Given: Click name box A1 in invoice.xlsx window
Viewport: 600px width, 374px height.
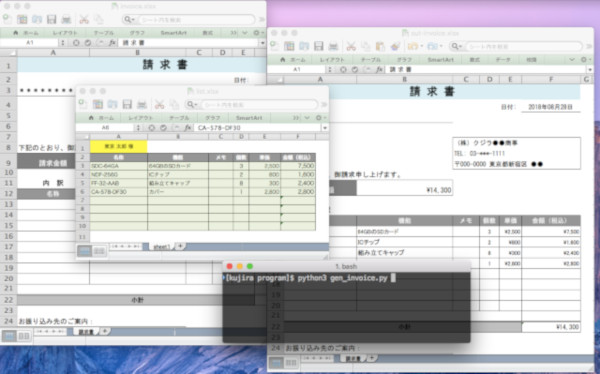Looking at the screenshot, I should pyautogui.click(x=30, y=42).
